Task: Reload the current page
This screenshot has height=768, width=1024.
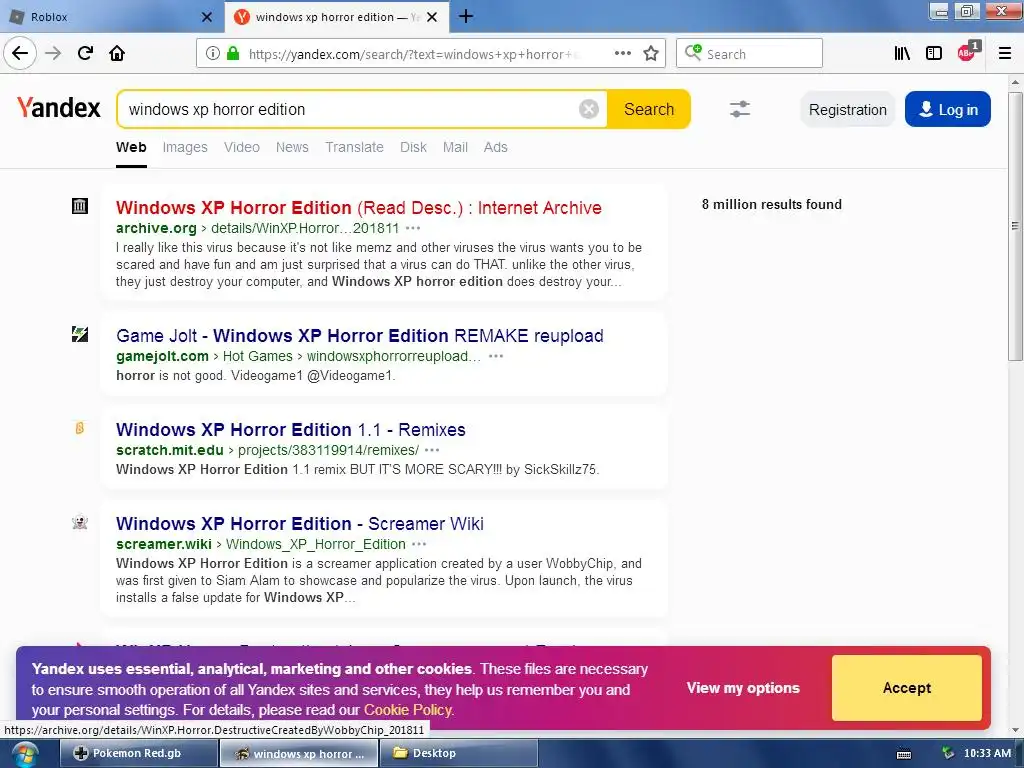Action: click(x=85, y=53)
